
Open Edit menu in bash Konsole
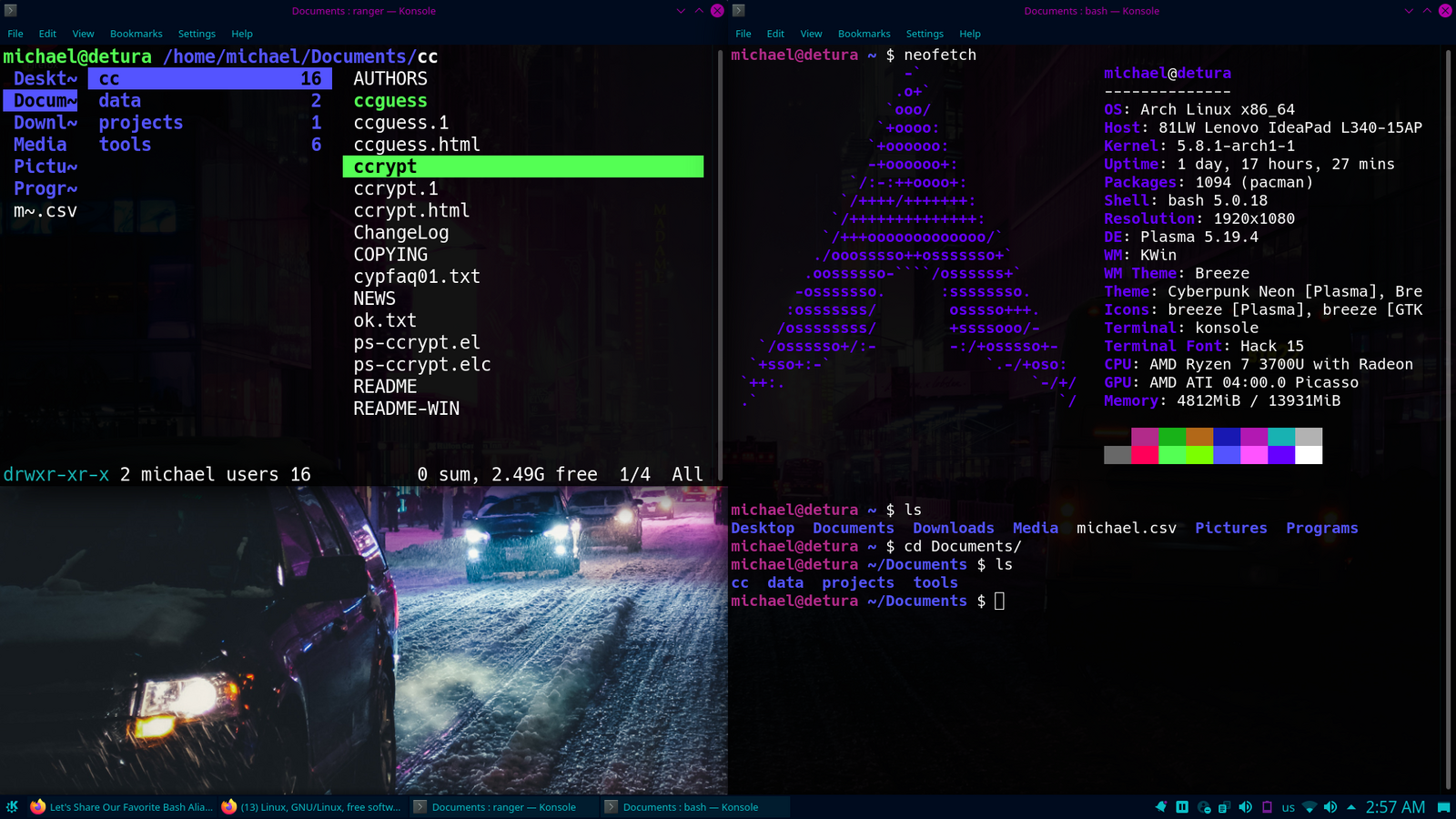pos(775,34)
